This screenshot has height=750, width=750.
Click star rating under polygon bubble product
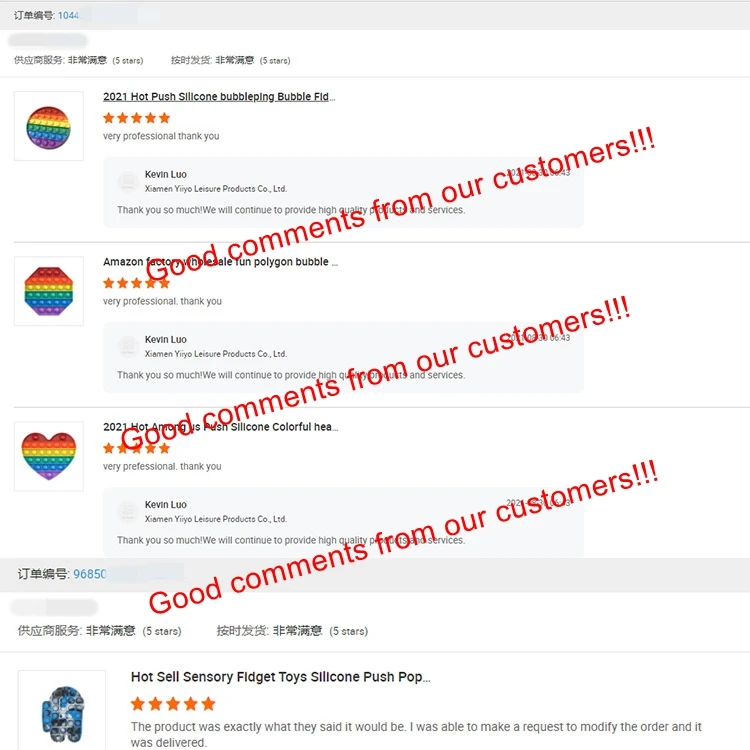(137, 283)
